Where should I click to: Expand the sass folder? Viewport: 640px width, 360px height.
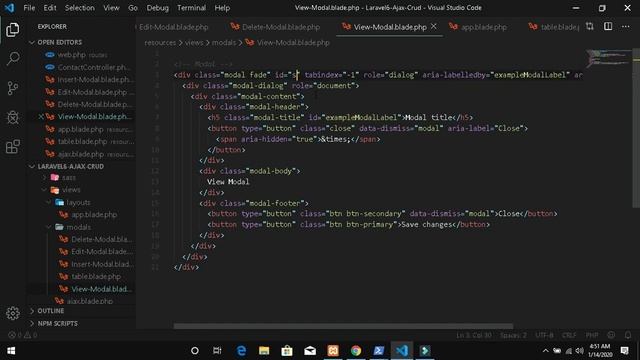pos(69,178)
